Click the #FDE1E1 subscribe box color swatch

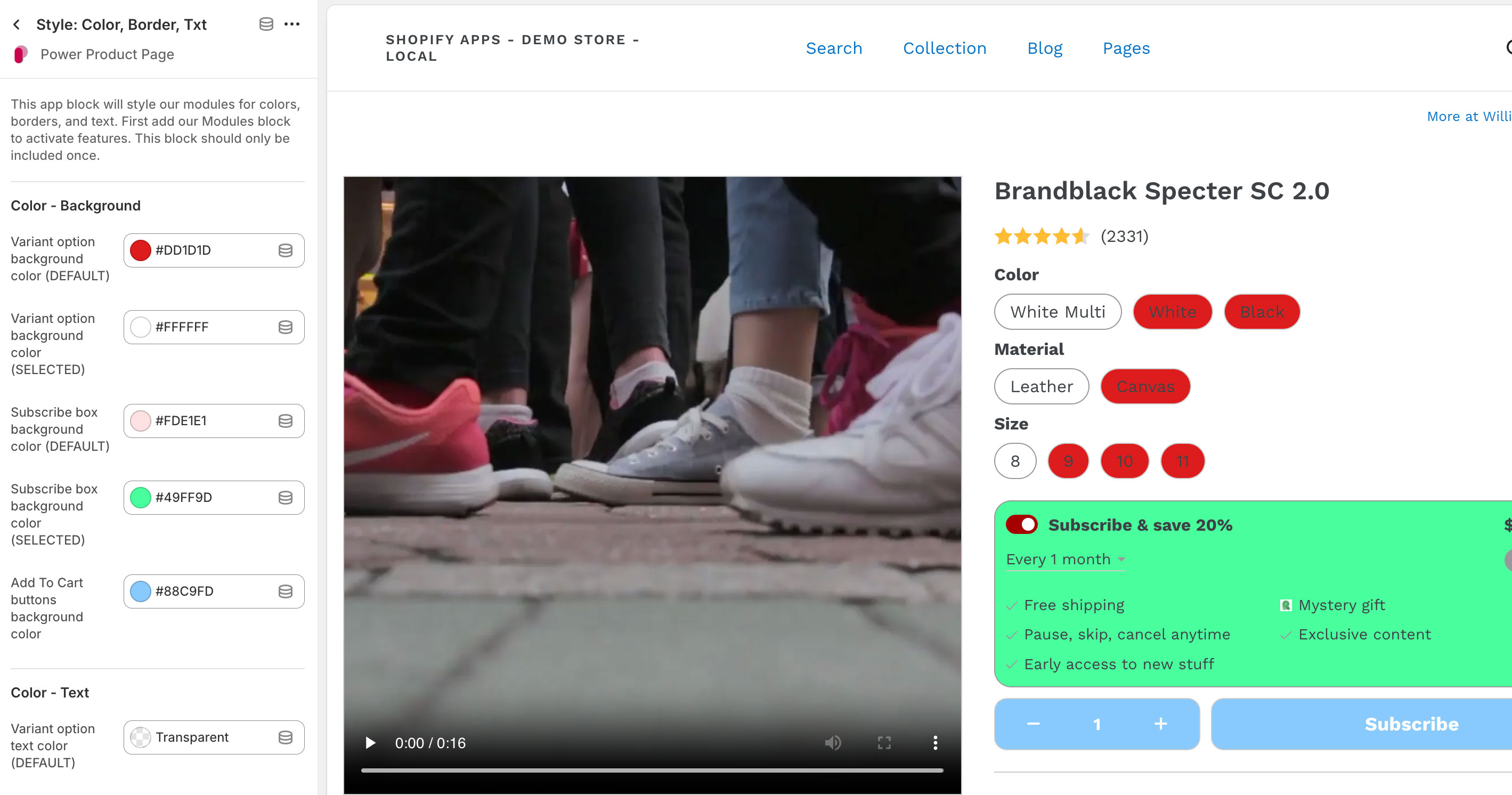[x=140, y=421]
